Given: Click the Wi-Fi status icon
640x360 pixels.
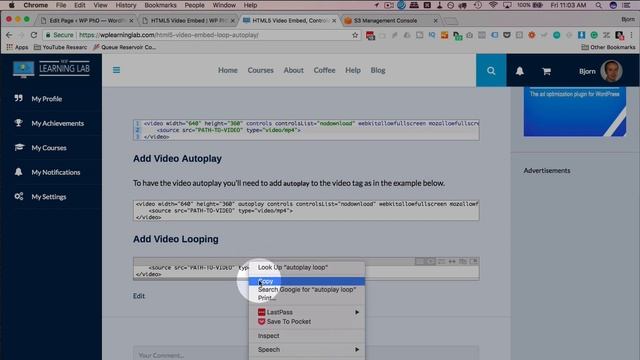Looking at the screenshot, I should [x=493, y=5].
